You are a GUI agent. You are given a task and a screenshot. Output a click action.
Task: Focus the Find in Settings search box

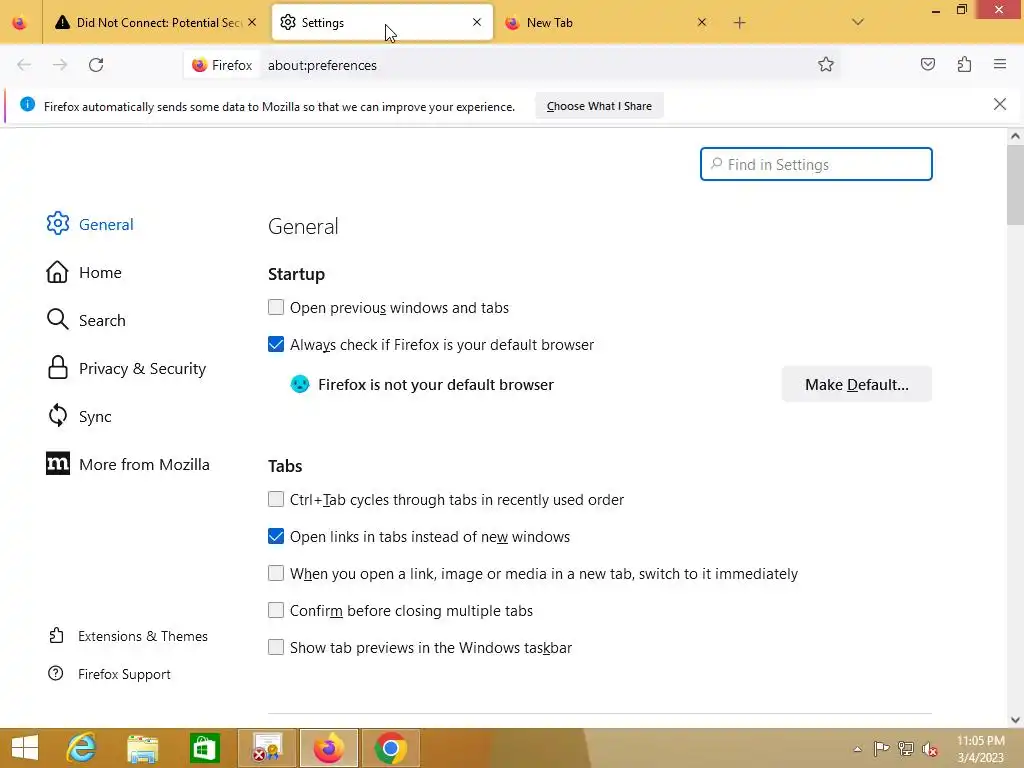(816, 164)
